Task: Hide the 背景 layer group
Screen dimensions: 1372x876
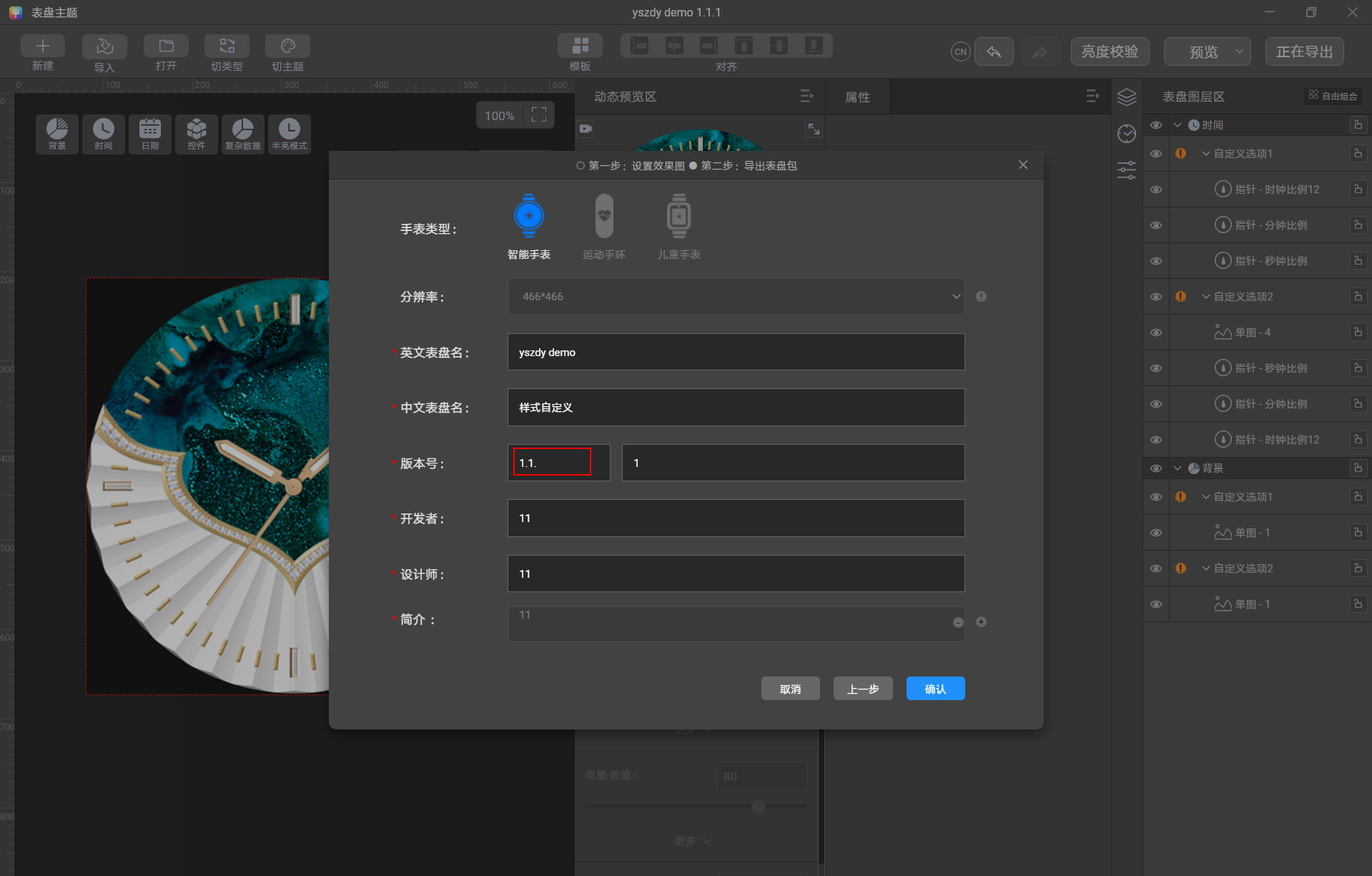Action: click(1155, 468)
